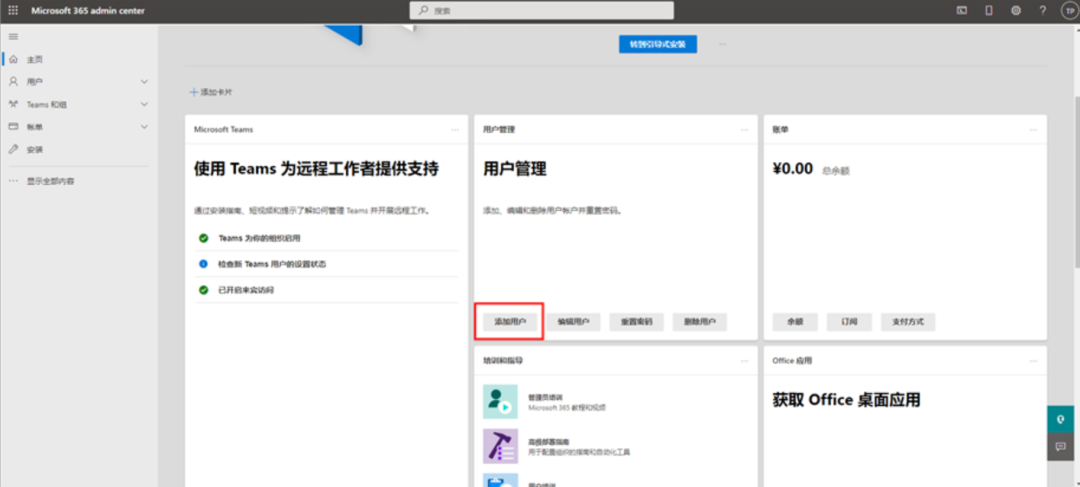Image resolution: width=1080 pixels, height=487 pixels.
Task: Open the mobile app phone icon in header
Action: click(989, 10)
